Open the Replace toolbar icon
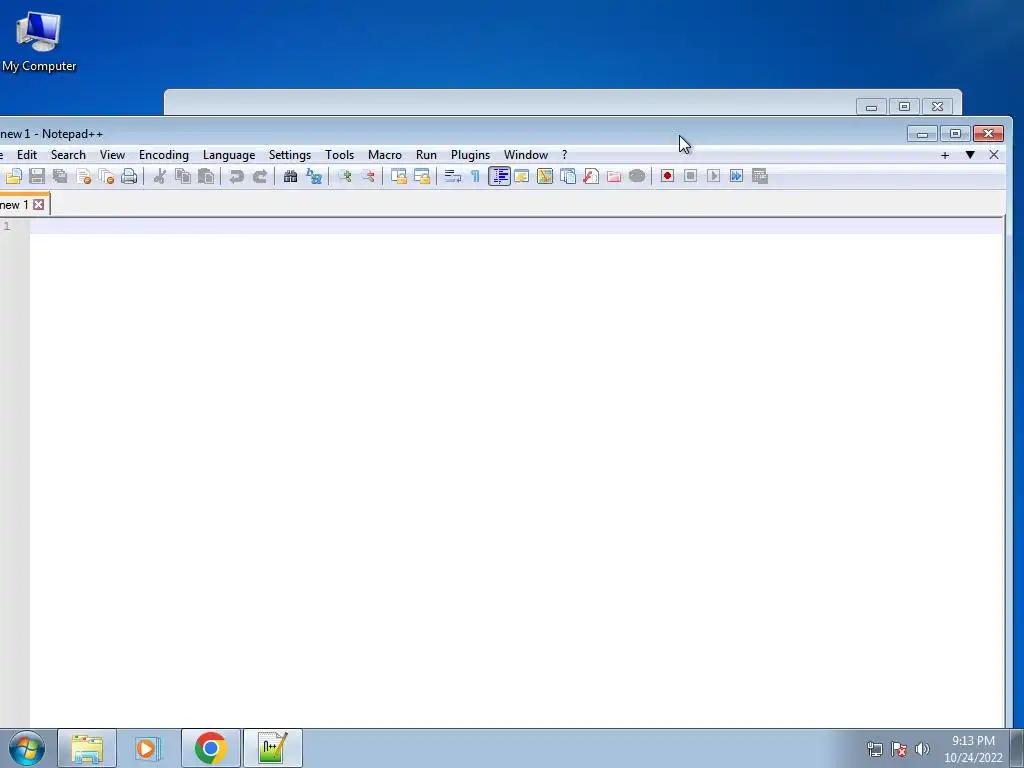This screenshot has width=1024, height=768. 314,176
